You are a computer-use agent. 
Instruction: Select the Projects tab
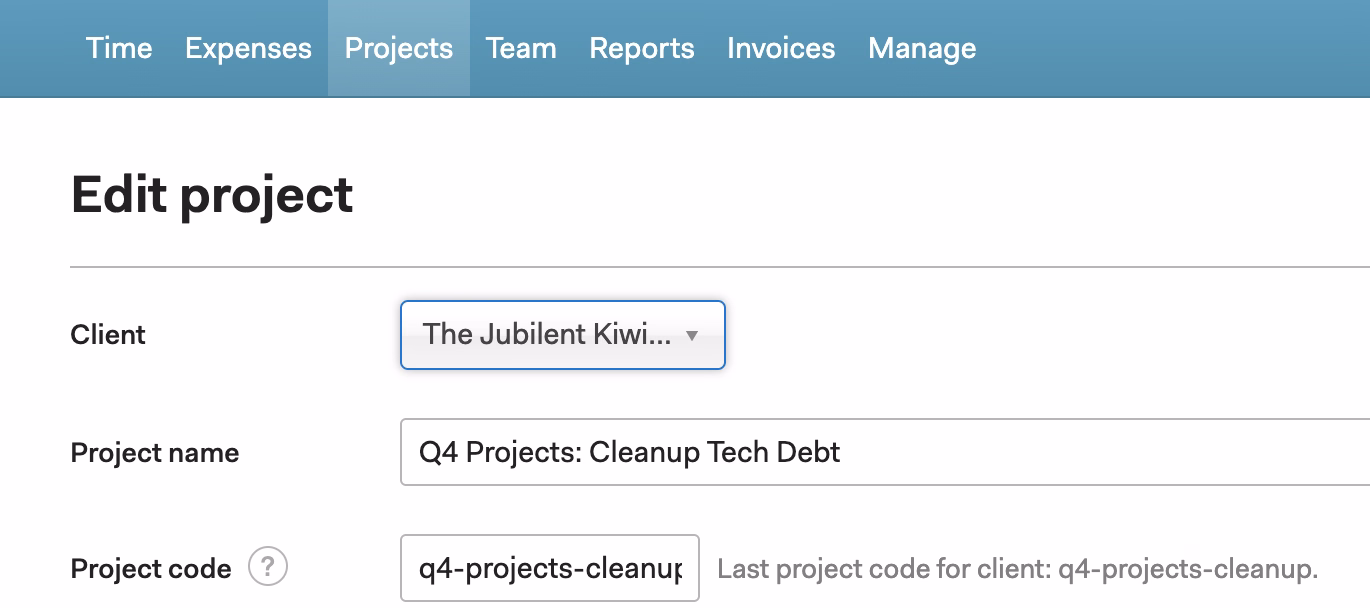(398, 48)
